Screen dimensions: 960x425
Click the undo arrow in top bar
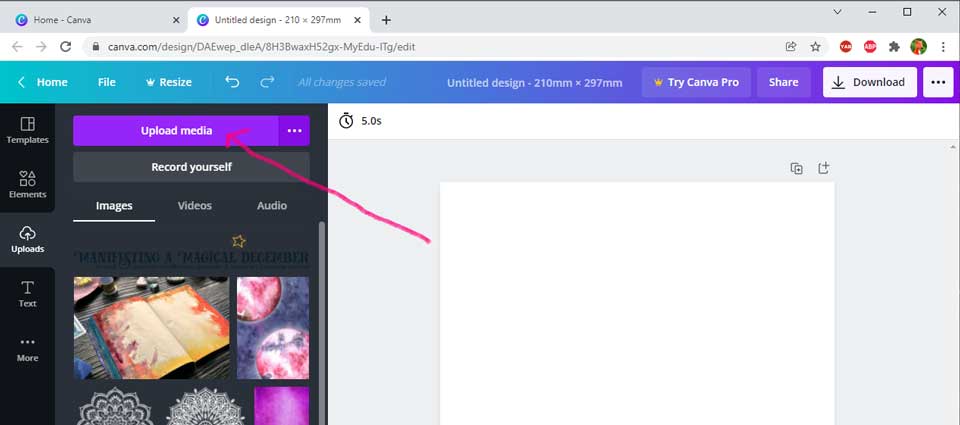[x=232, y=82]
